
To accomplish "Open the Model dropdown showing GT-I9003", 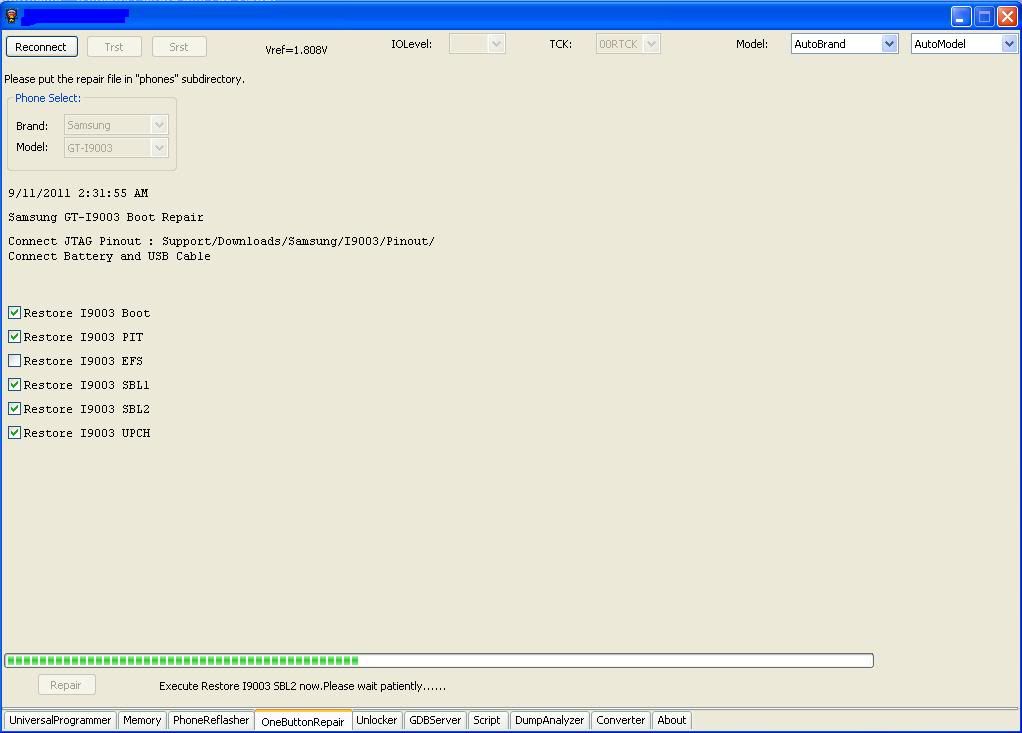I will coord(116,148).
